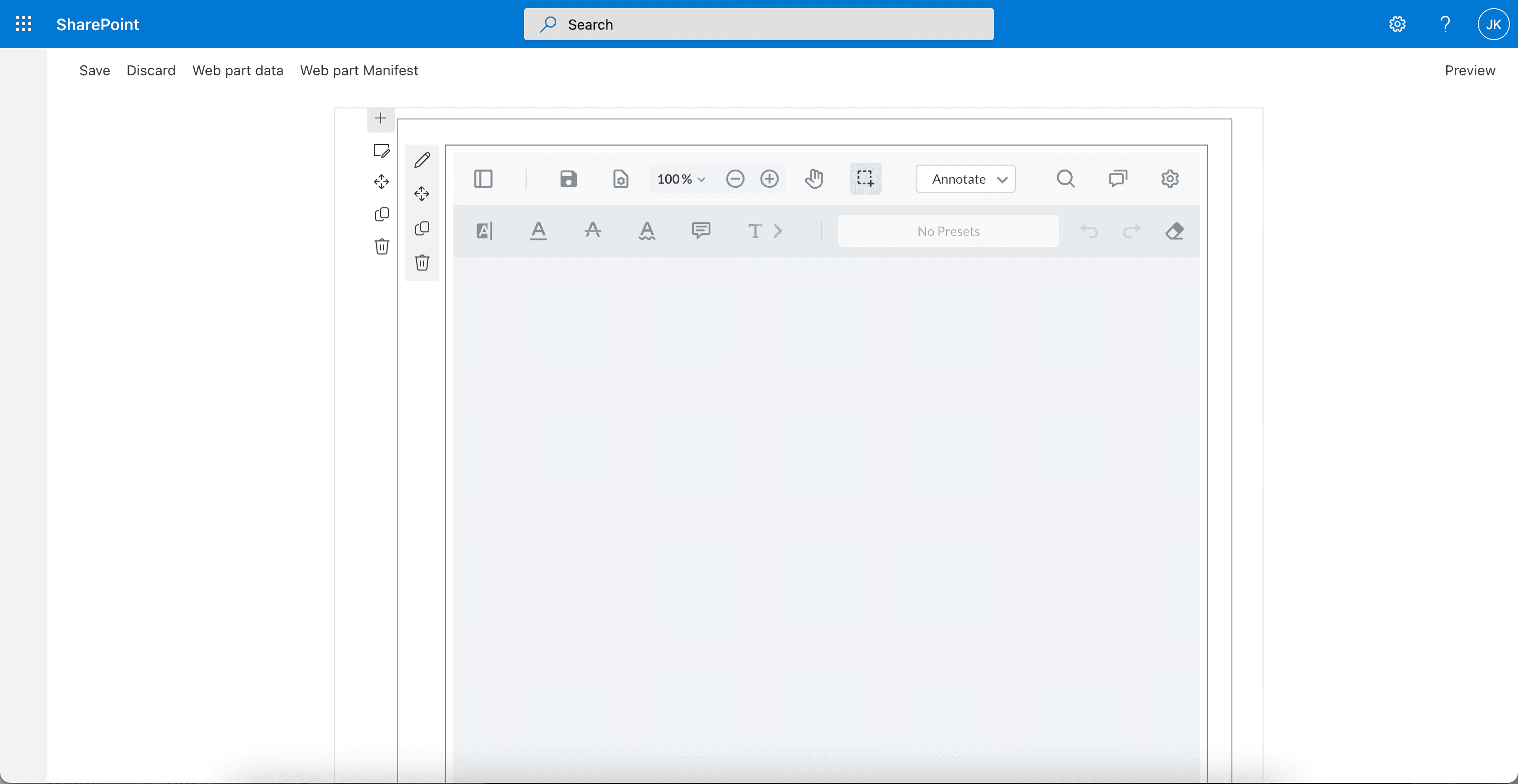Image resolution: width=1518 pixels, height=784 pixels.
Task: Select the text highlight tool
Action: (484, 231)
